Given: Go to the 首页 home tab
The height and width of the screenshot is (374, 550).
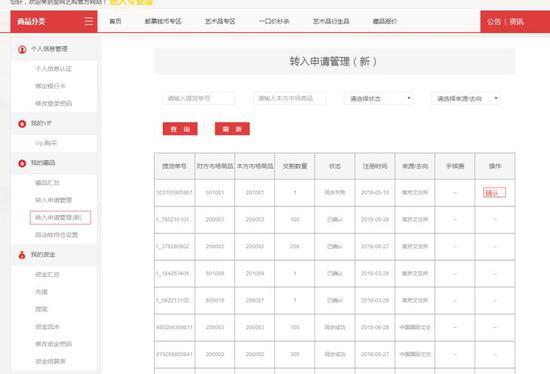Looking at the screenshot, I should tap(115, 21).
